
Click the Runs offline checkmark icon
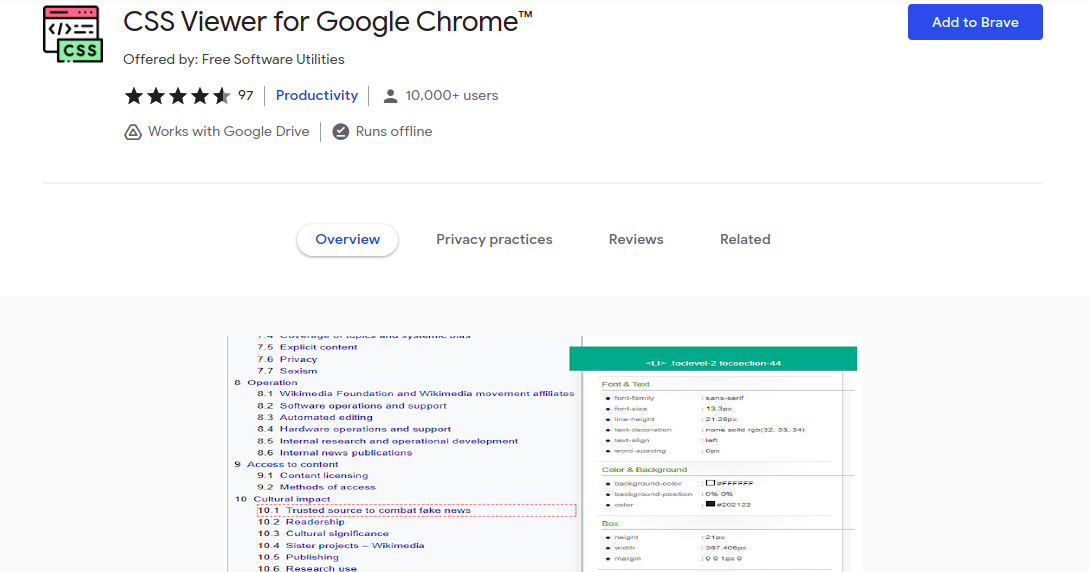click(340, 132)
